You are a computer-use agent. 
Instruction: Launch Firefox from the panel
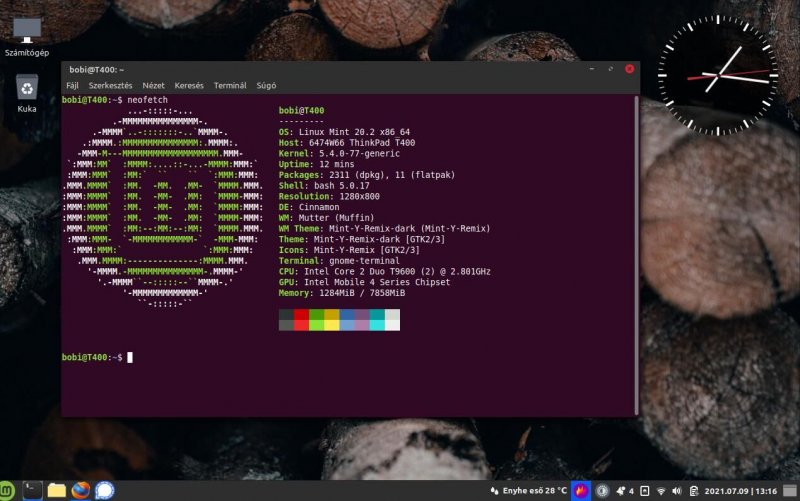pos(81,490)
